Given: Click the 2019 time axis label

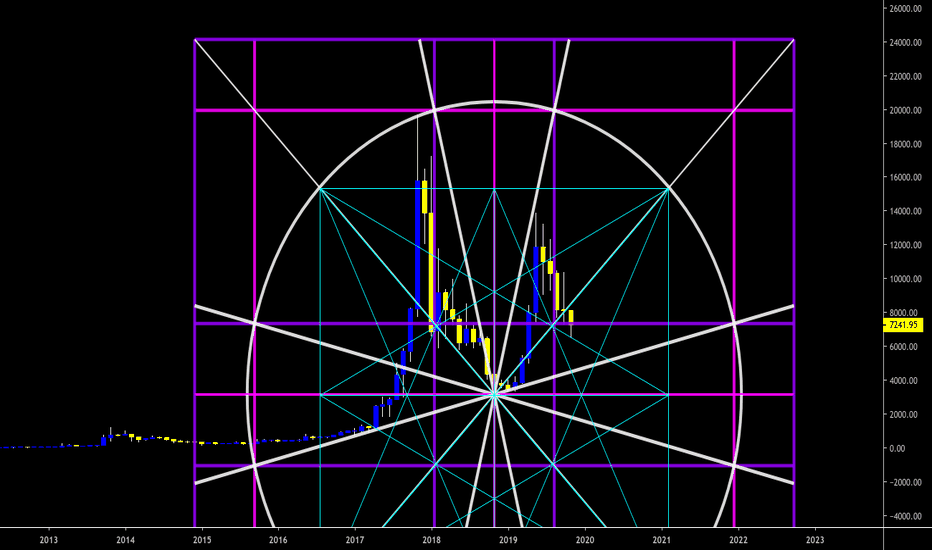Looking at the screenshot, I should point(508,540).
